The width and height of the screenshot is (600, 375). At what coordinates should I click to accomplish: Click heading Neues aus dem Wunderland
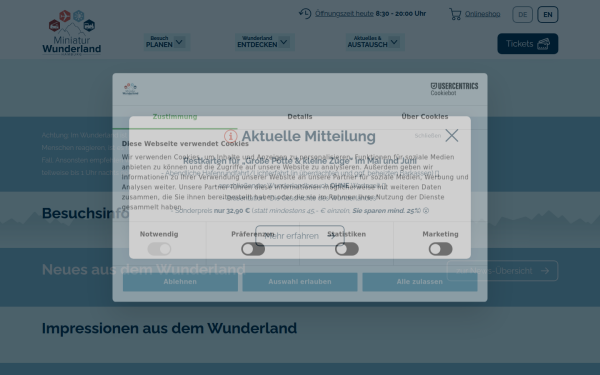(x=143, y=269)
